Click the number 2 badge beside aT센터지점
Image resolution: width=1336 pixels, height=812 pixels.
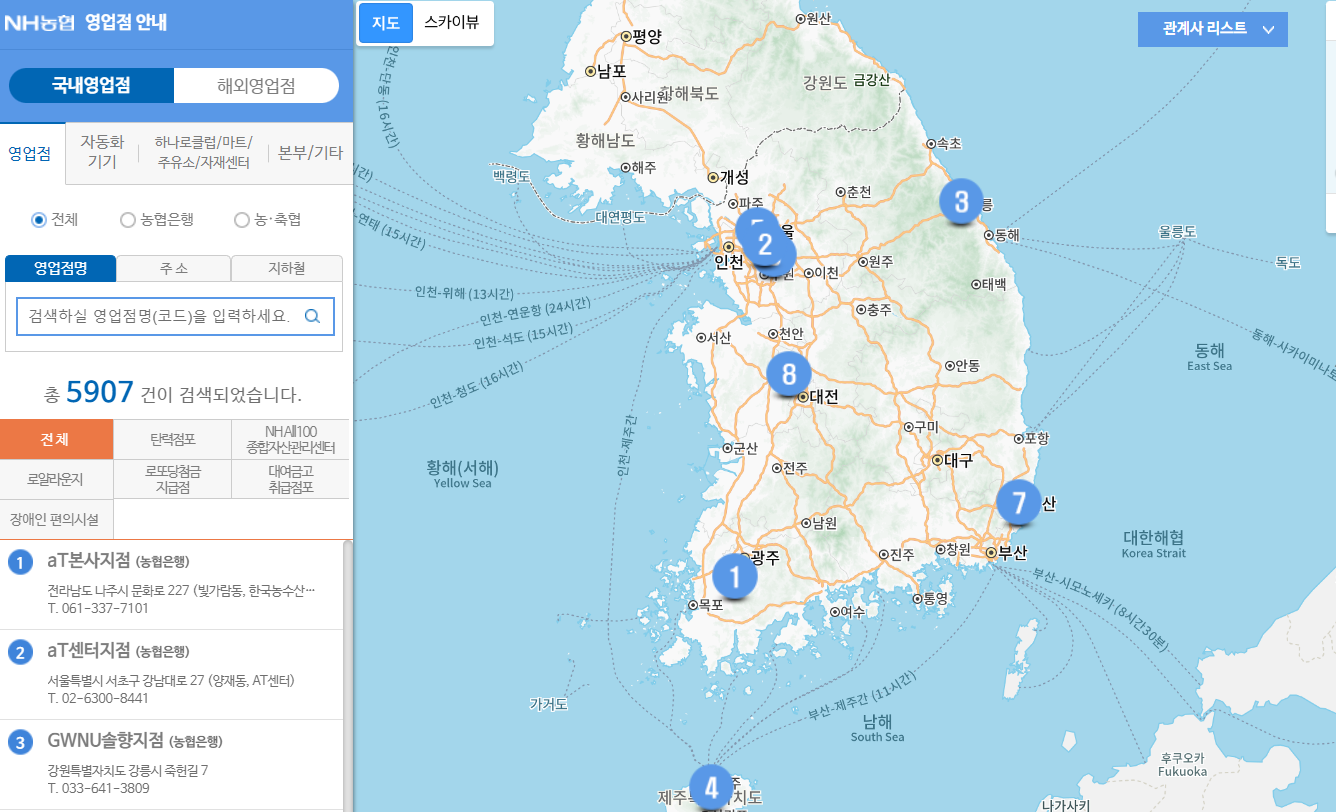coord(20,653)
